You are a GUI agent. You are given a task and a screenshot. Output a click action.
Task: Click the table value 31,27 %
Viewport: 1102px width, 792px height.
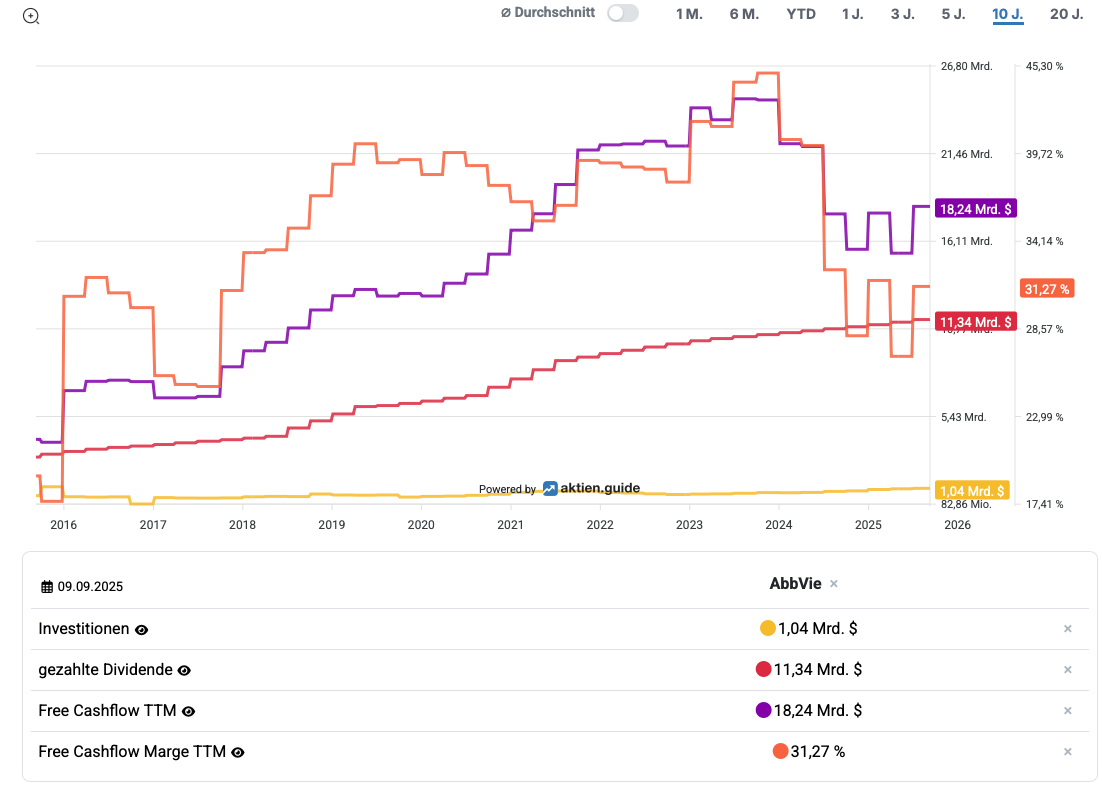(x=817, y=751)
